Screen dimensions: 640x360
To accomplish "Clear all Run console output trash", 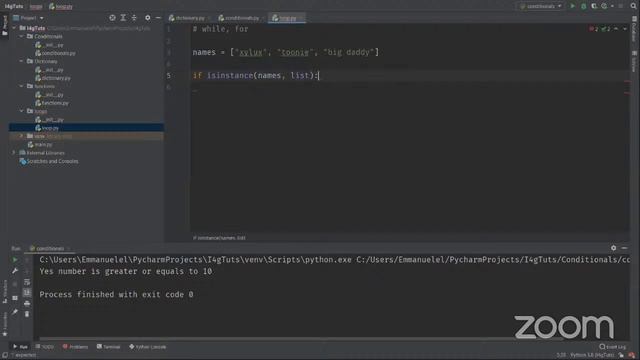I will [x=27, y=314].
